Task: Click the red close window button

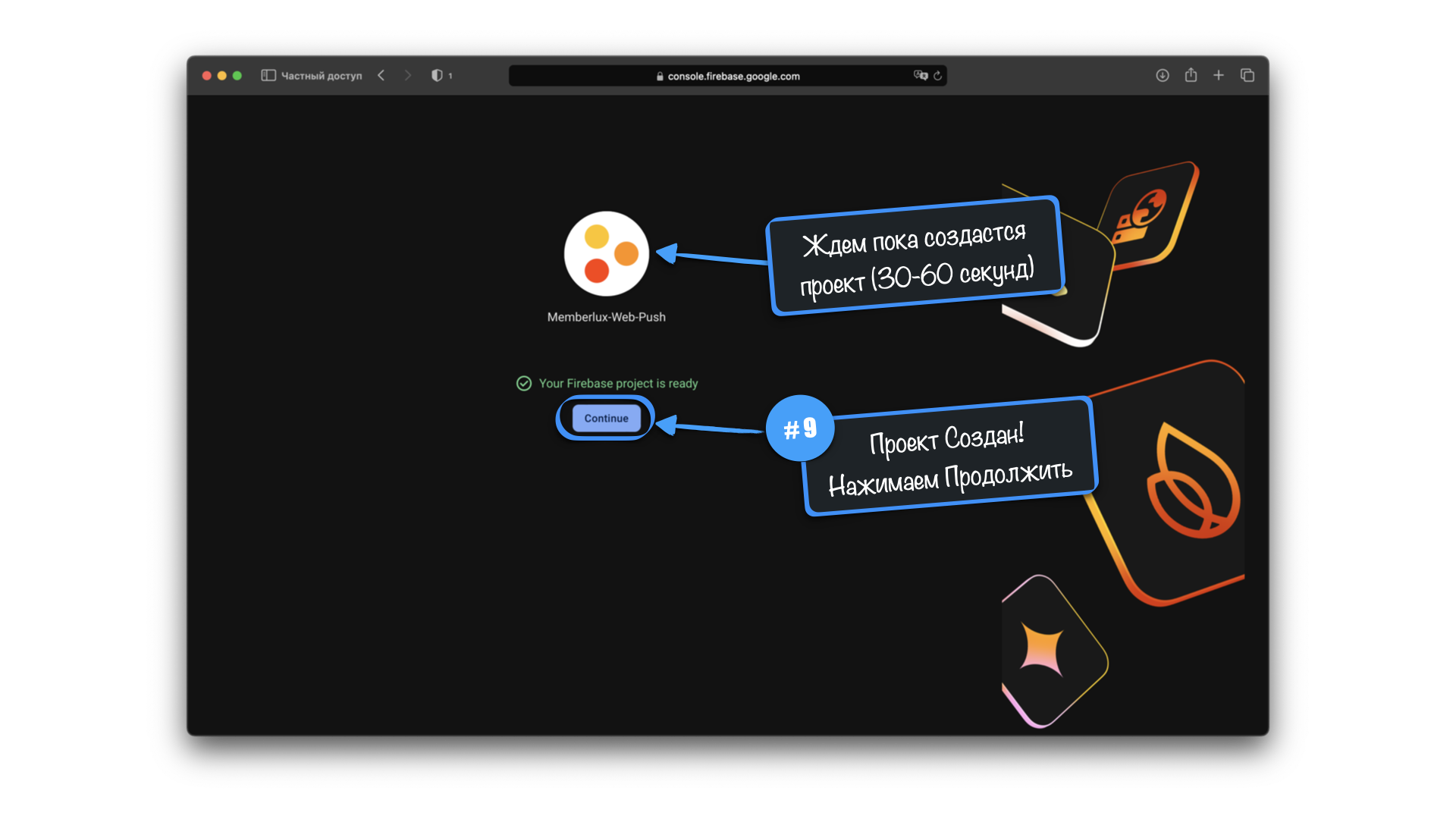Action: coord(206,75)
